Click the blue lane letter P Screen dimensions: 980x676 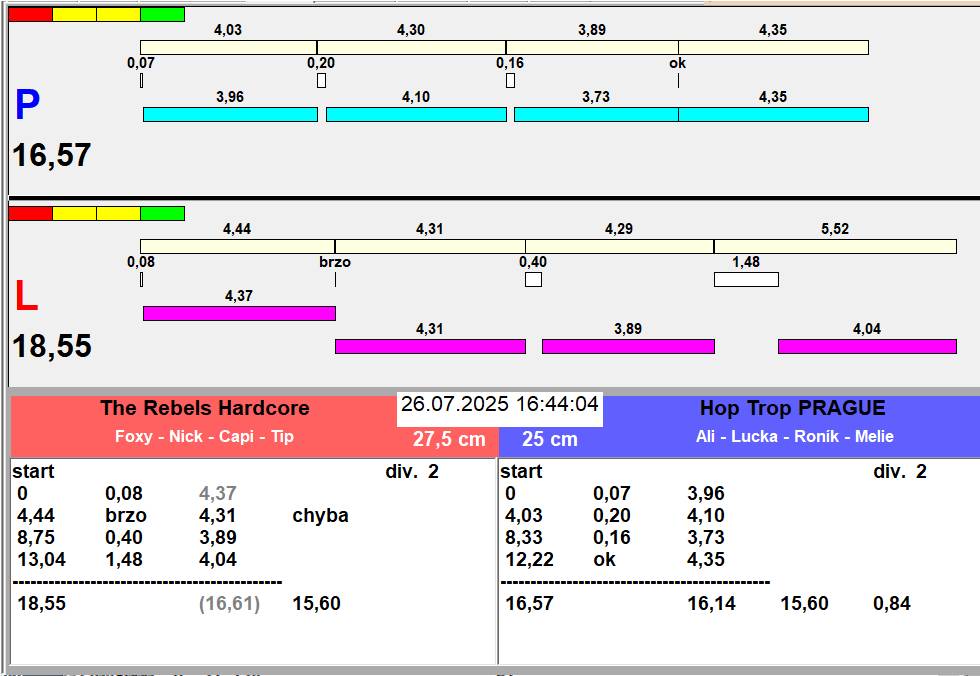click(x=28, y=104)
